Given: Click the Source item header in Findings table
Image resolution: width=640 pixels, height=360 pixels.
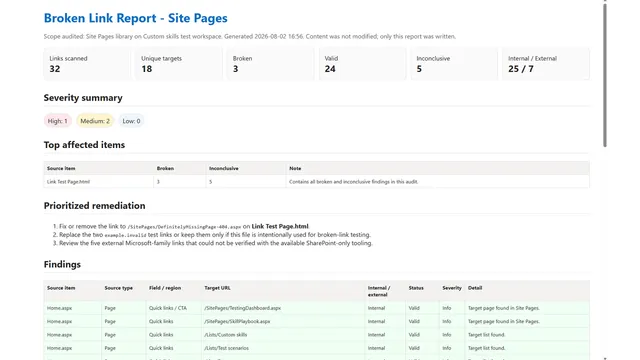Looking at the screenshot, I should (61, 288).
